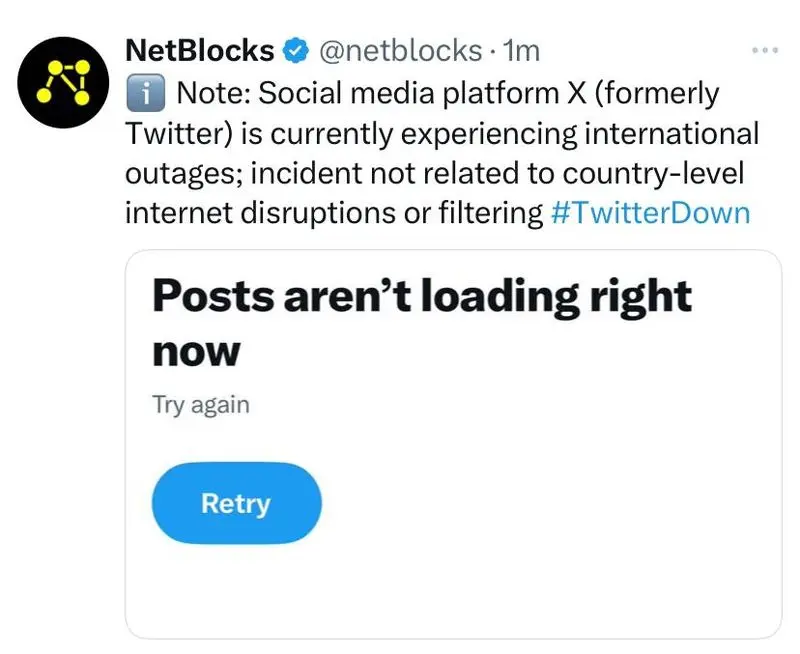Click the blue Retry button
This screenshot has width=800, height=654.
[237, 503]
